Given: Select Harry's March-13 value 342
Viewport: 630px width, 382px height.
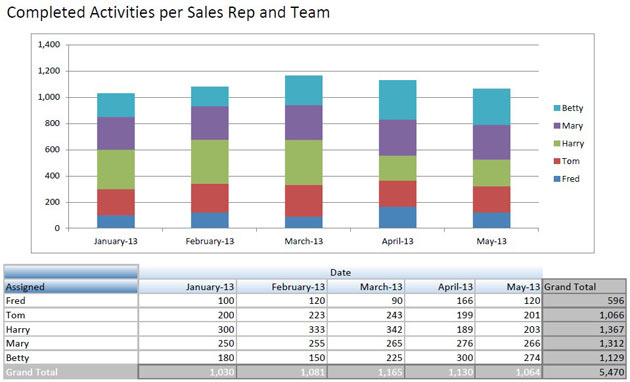Looking at the screenshot, I should point(366,329).
